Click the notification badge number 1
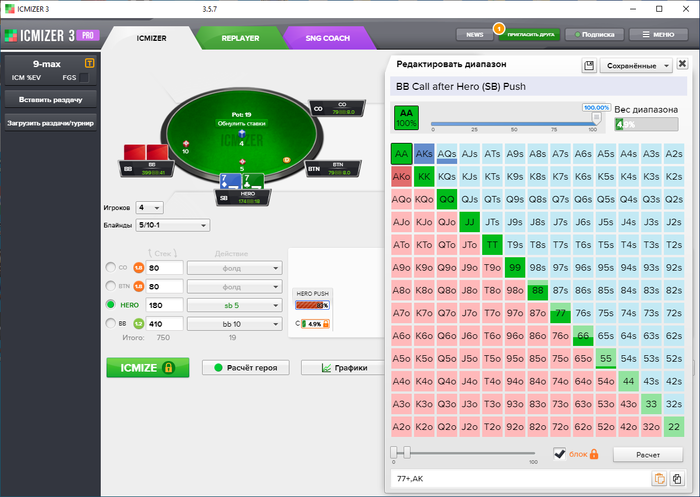The height and width of the screenshot is (497, 700). tap(499, 29)
